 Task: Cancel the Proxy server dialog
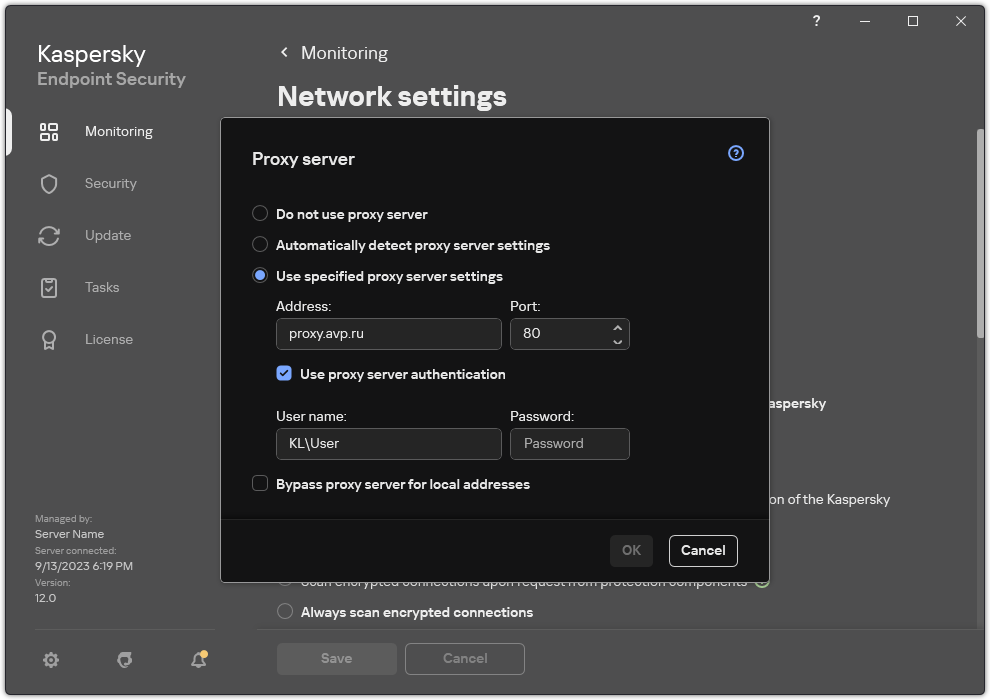[x=703, y=550]
